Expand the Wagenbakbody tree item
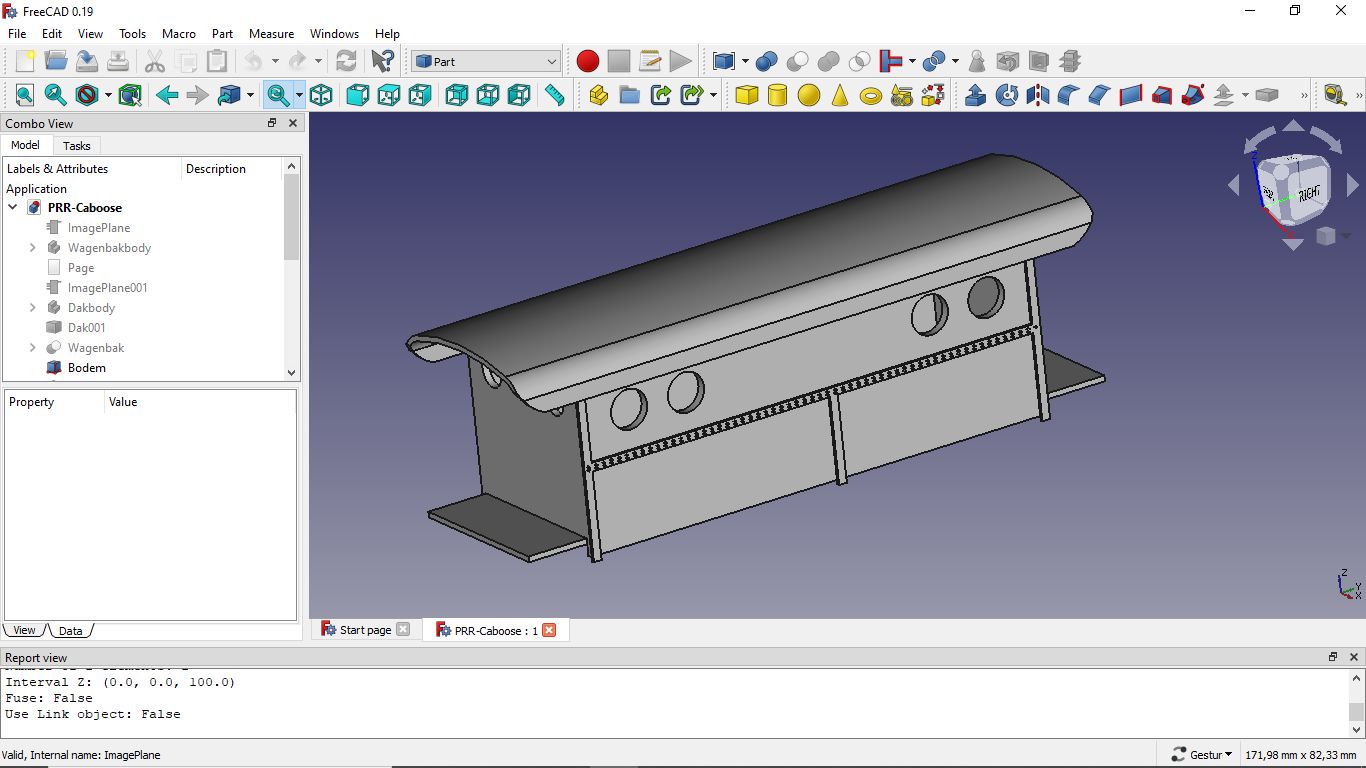The width and height of the screenshot is (1366, 768). click(x=32, y=248)
